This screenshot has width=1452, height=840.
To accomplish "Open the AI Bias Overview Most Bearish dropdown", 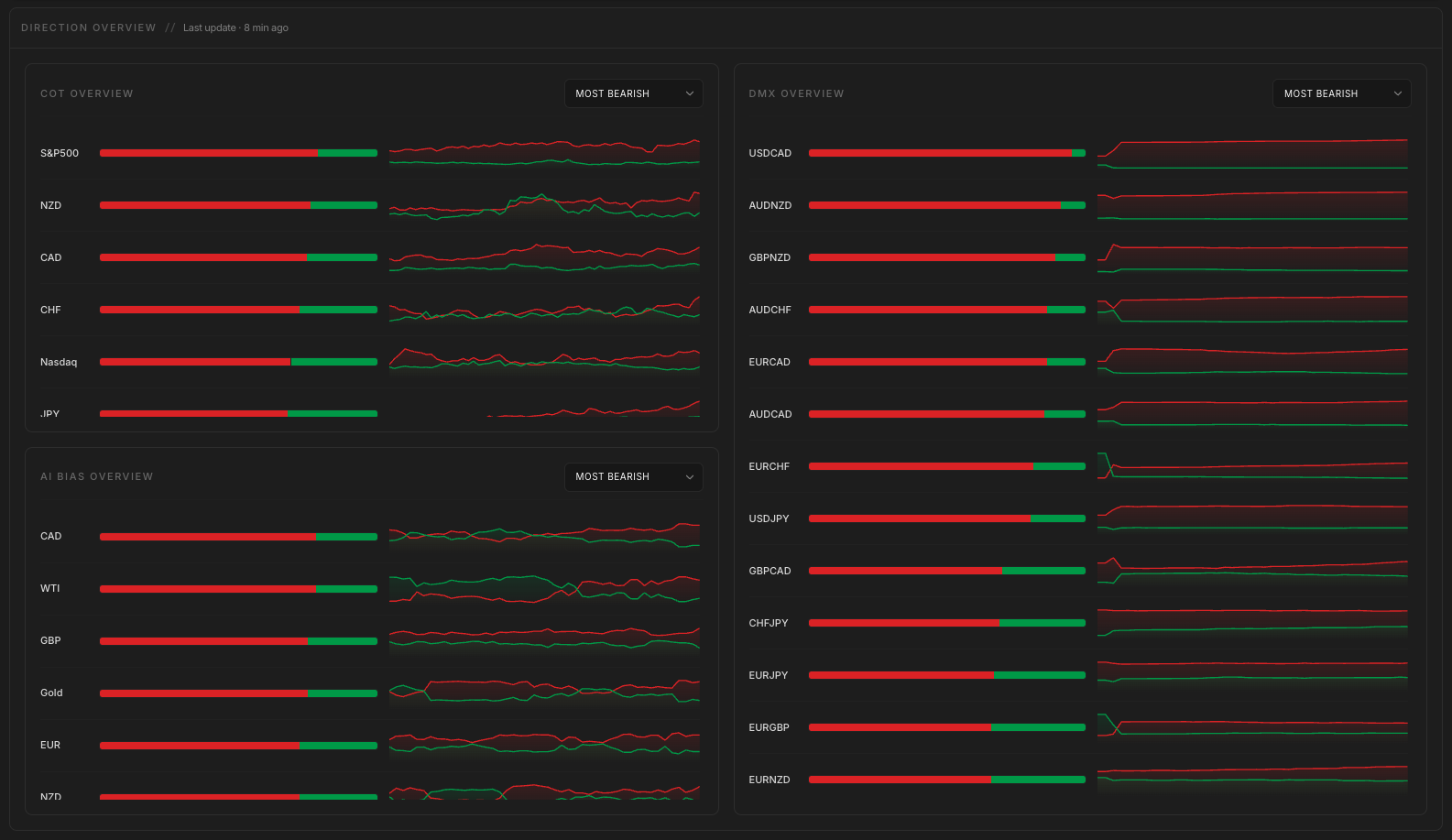I will (x=633, y=476).
